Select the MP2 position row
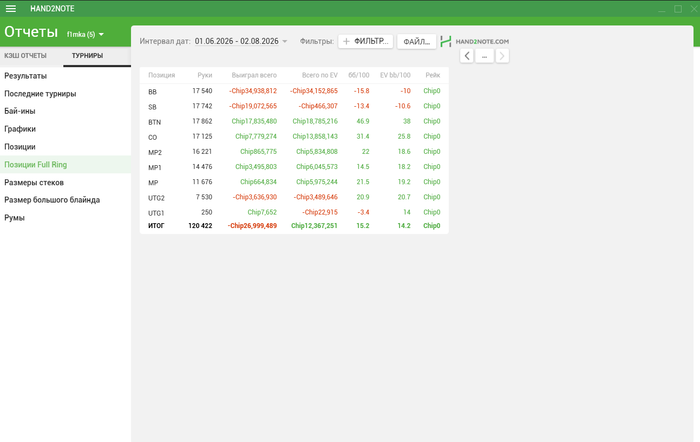This screenshot has width=700, height=442. pos(294,152)
